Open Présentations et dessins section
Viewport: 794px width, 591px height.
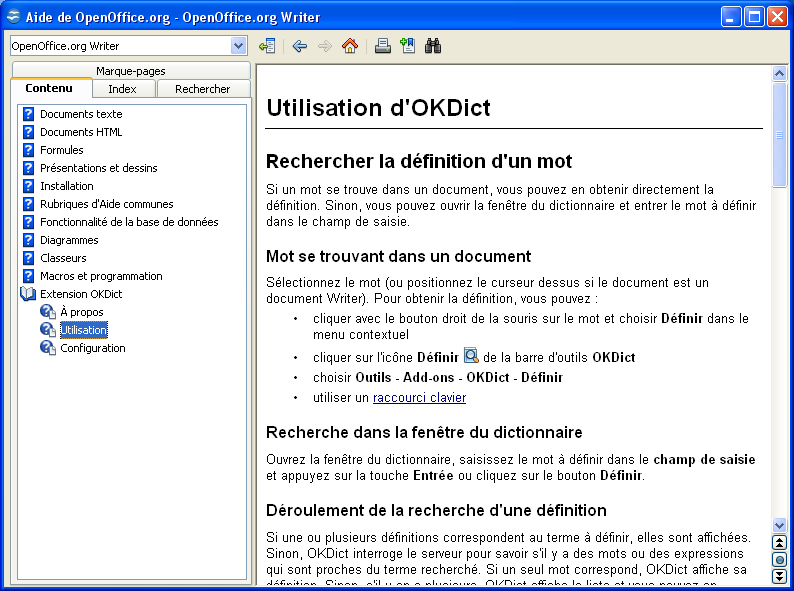pos(99,168)
